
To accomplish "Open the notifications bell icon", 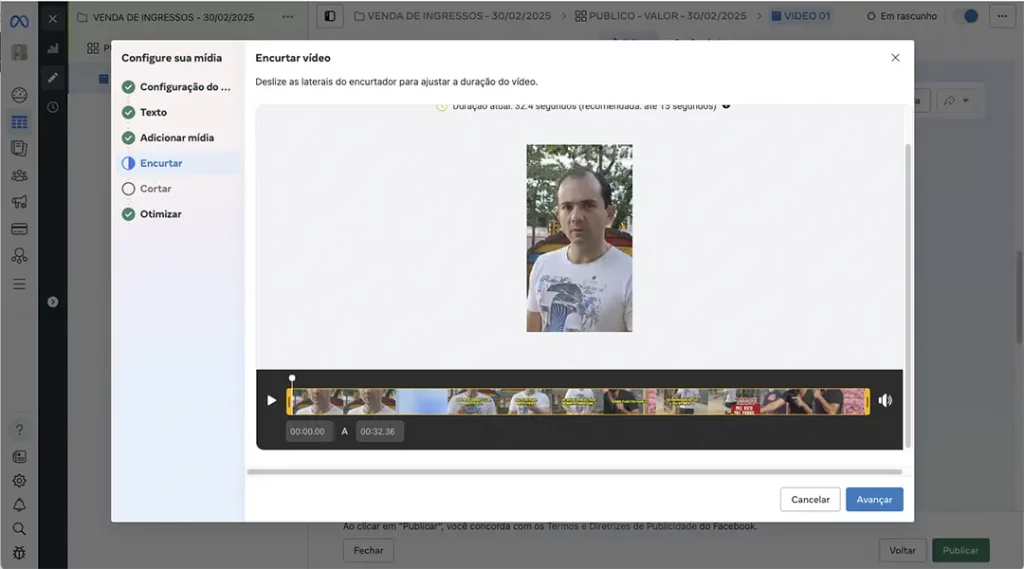I will pos(19,504).
